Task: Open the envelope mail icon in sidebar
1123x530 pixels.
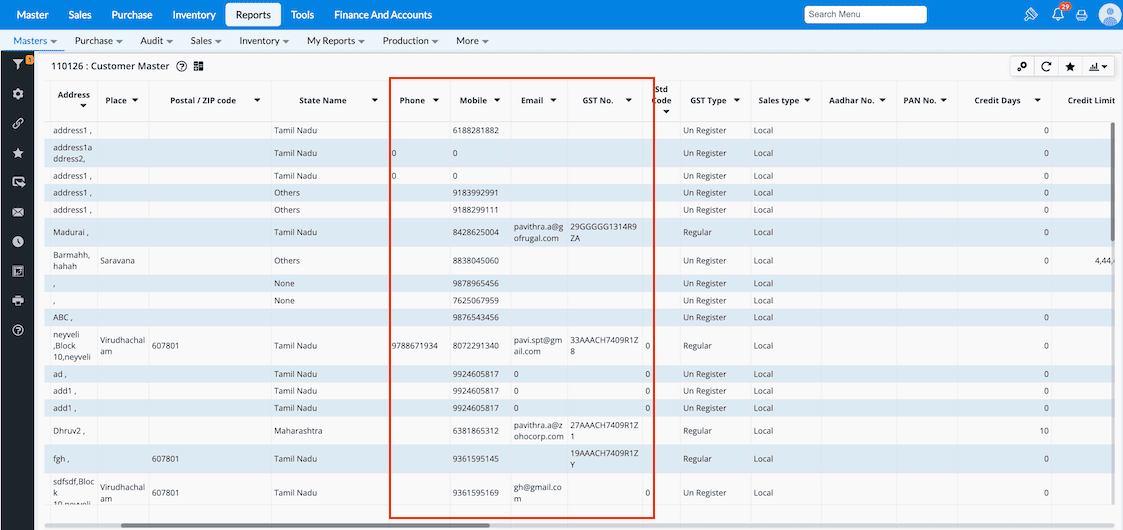Action: click(x=18, y=212)
